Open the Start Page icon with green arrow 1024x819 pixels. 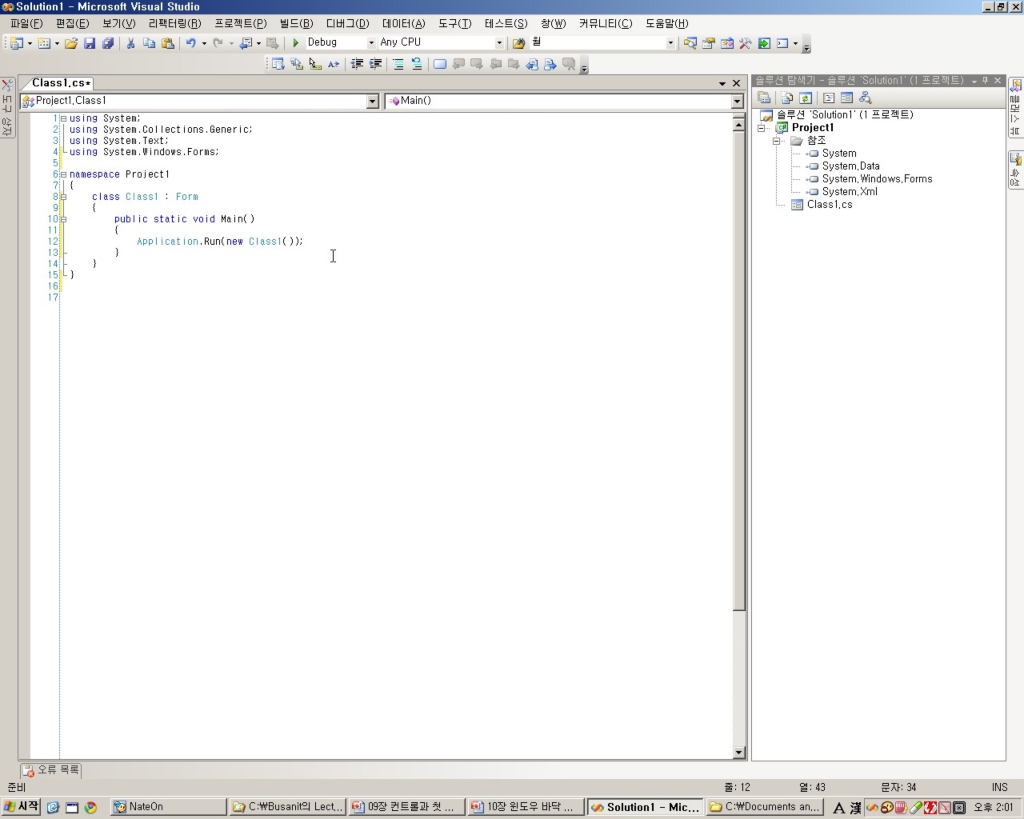(x=764, y=43)
